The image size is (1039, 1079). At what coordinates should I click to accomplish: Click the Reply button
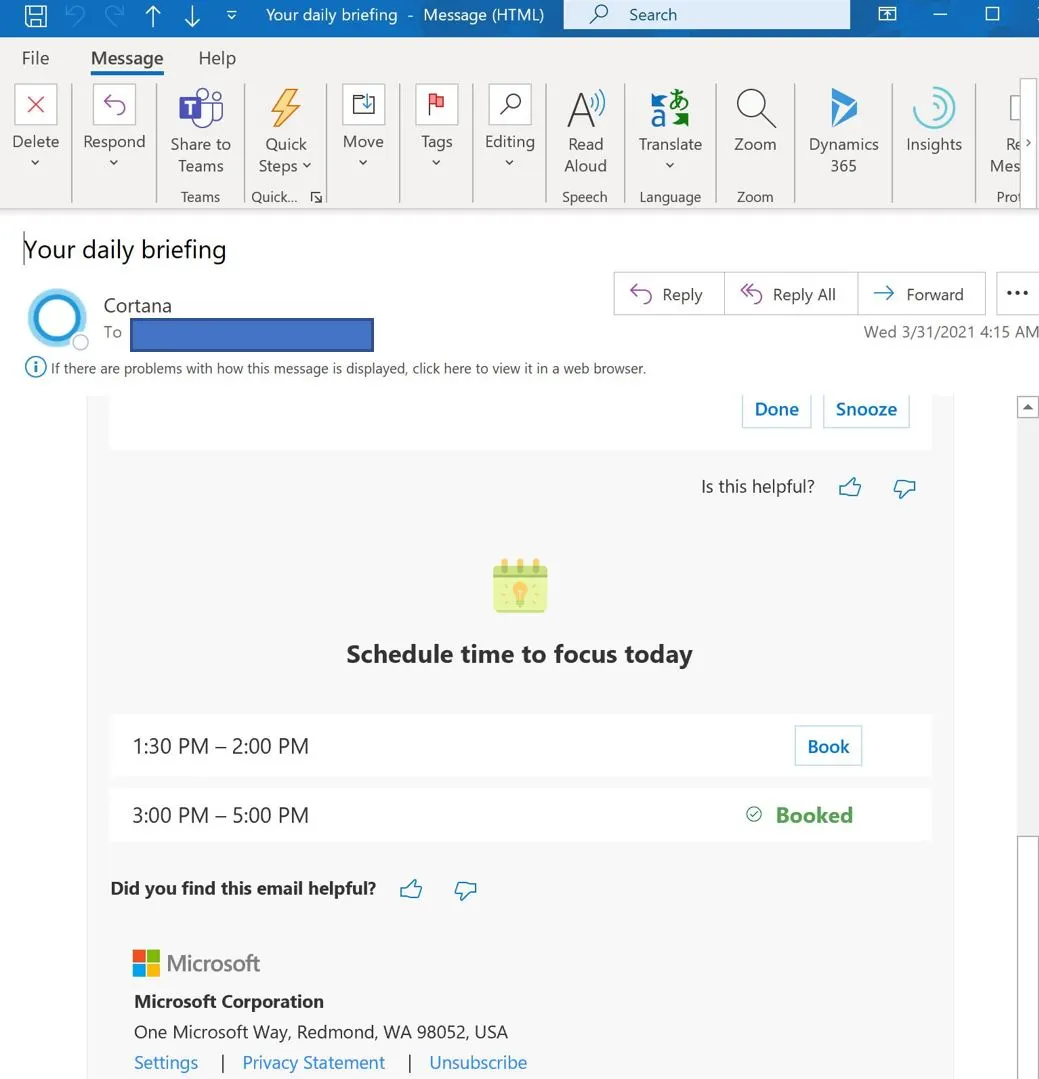pyautogui.click(x=669, y=295)
